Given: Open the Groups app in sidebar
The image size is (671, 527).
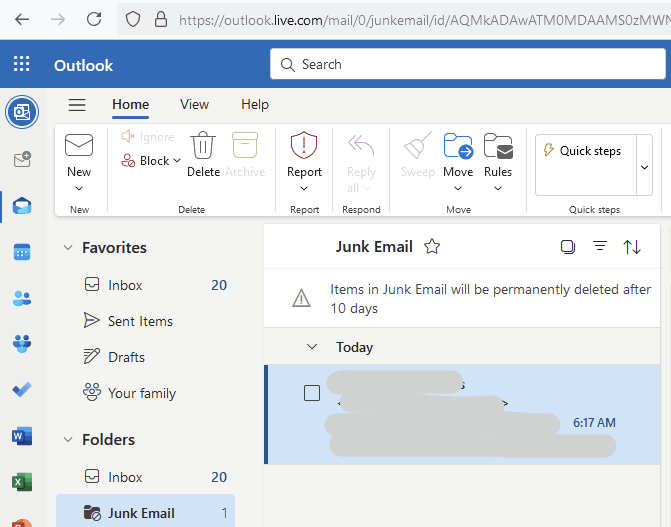Looking at the screenshot, I should click(x=22, y=344).
